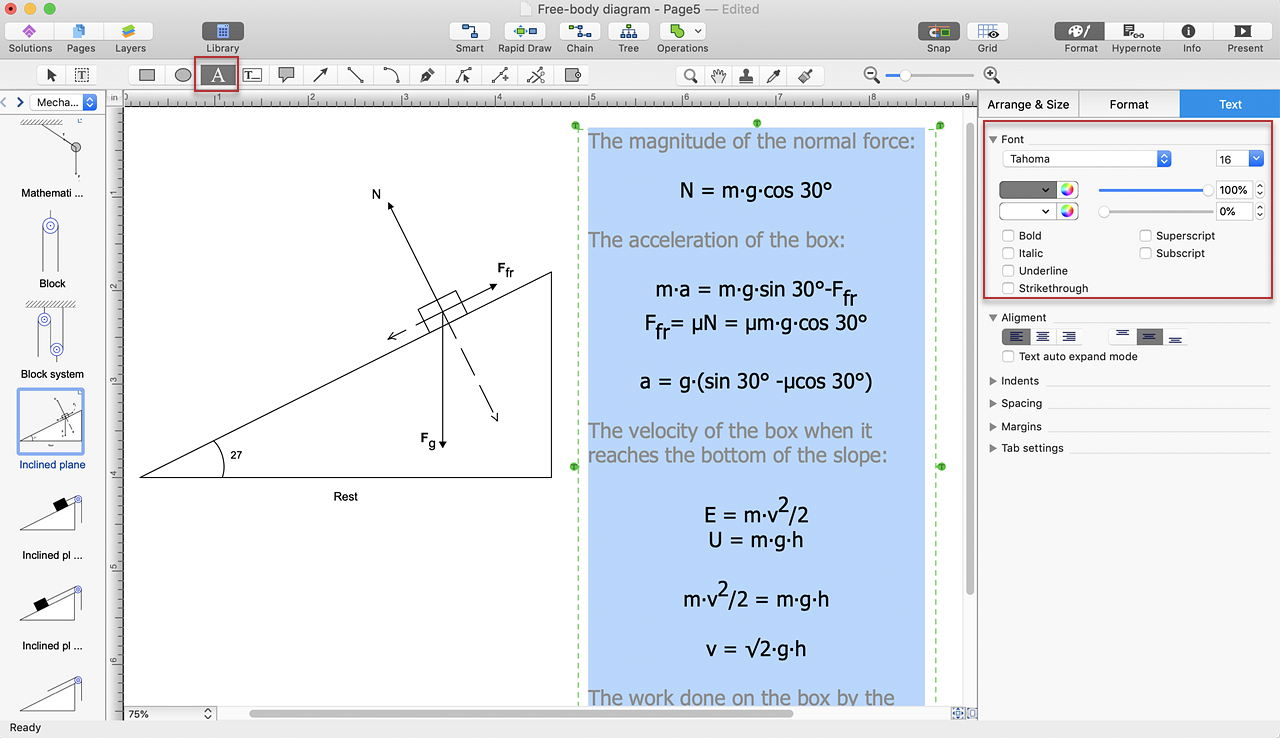Open the 75% zoom level dropdown
This screenshot has width=1280, height=738.
(170, 714)
